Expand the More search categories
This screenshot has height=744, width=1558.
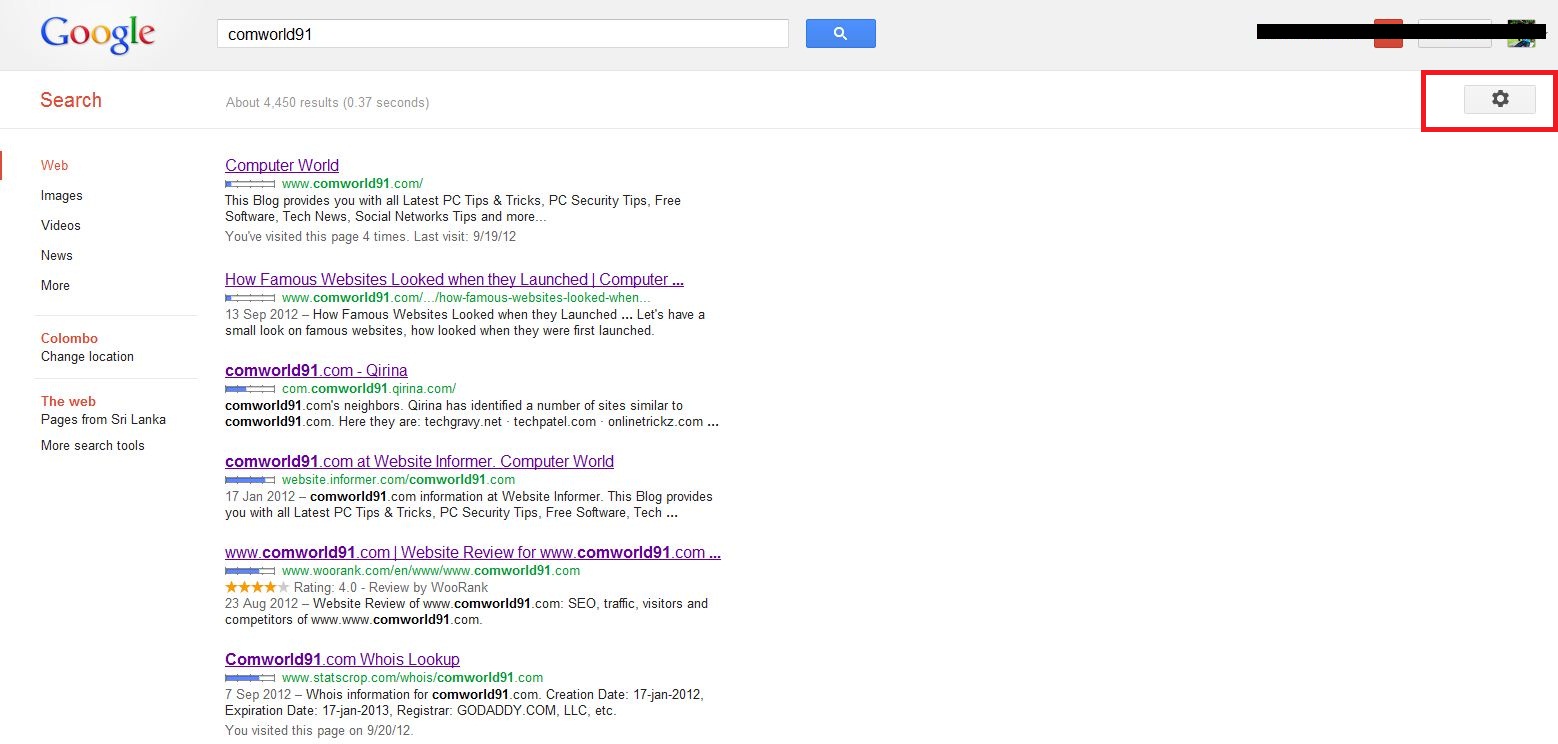point(55,285)
